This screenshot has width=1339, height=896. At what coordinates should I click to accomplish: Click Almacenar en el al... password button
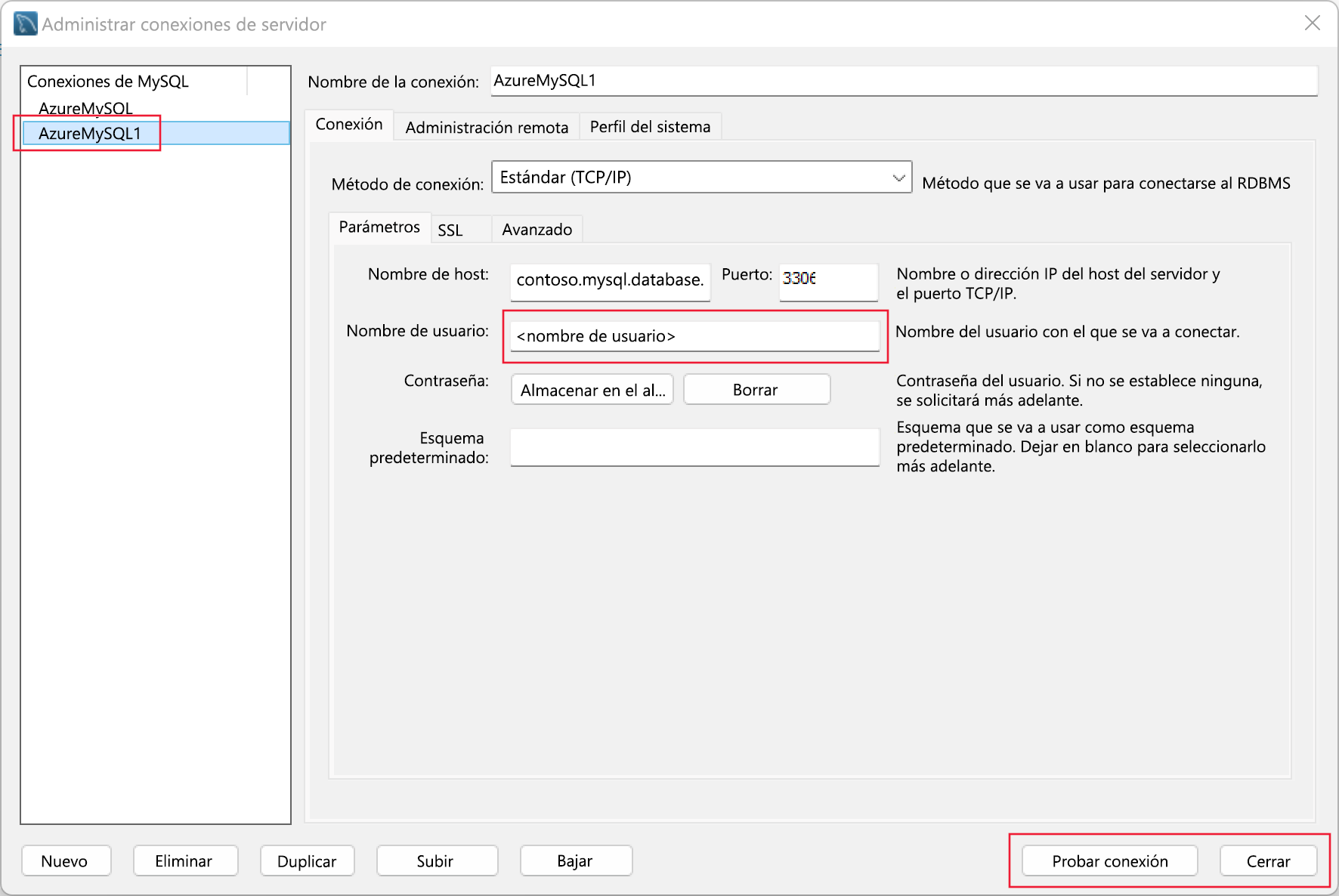click(592, 390)
